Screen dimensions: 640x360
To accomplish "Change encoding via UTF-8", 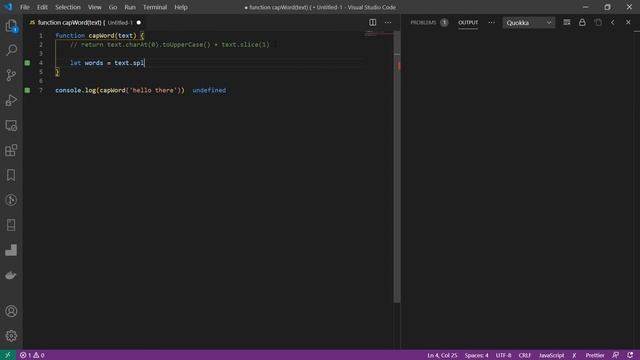I will coord(503,355).
